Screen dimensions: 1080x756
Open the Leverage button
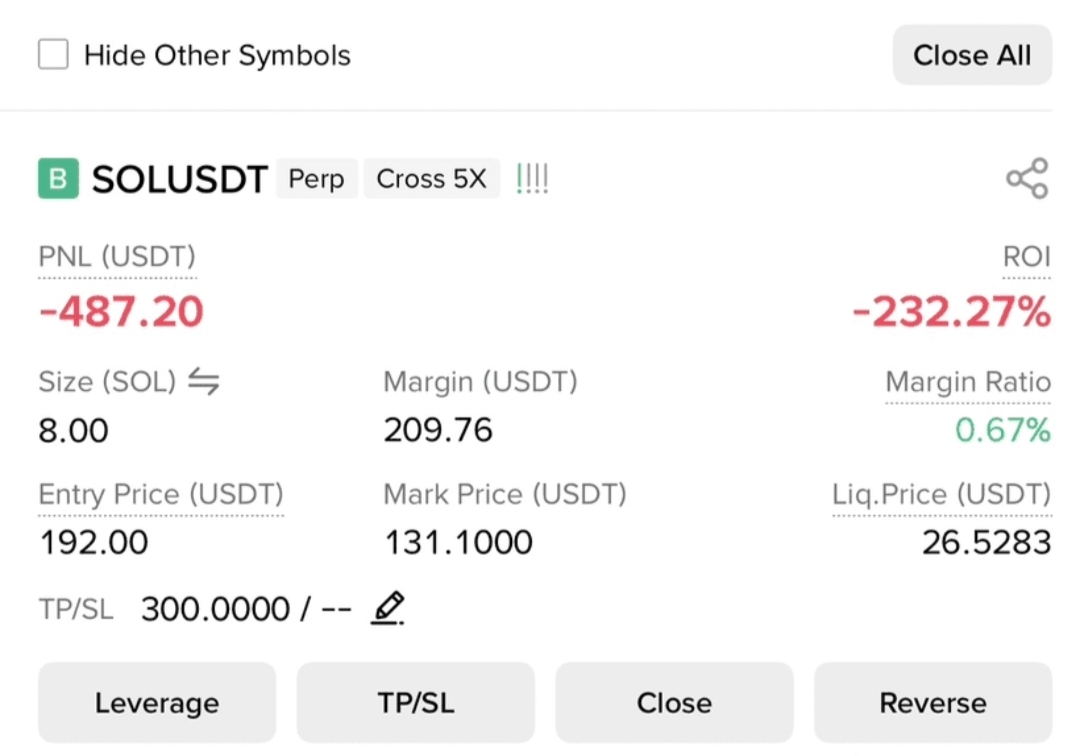pos(157,703)
